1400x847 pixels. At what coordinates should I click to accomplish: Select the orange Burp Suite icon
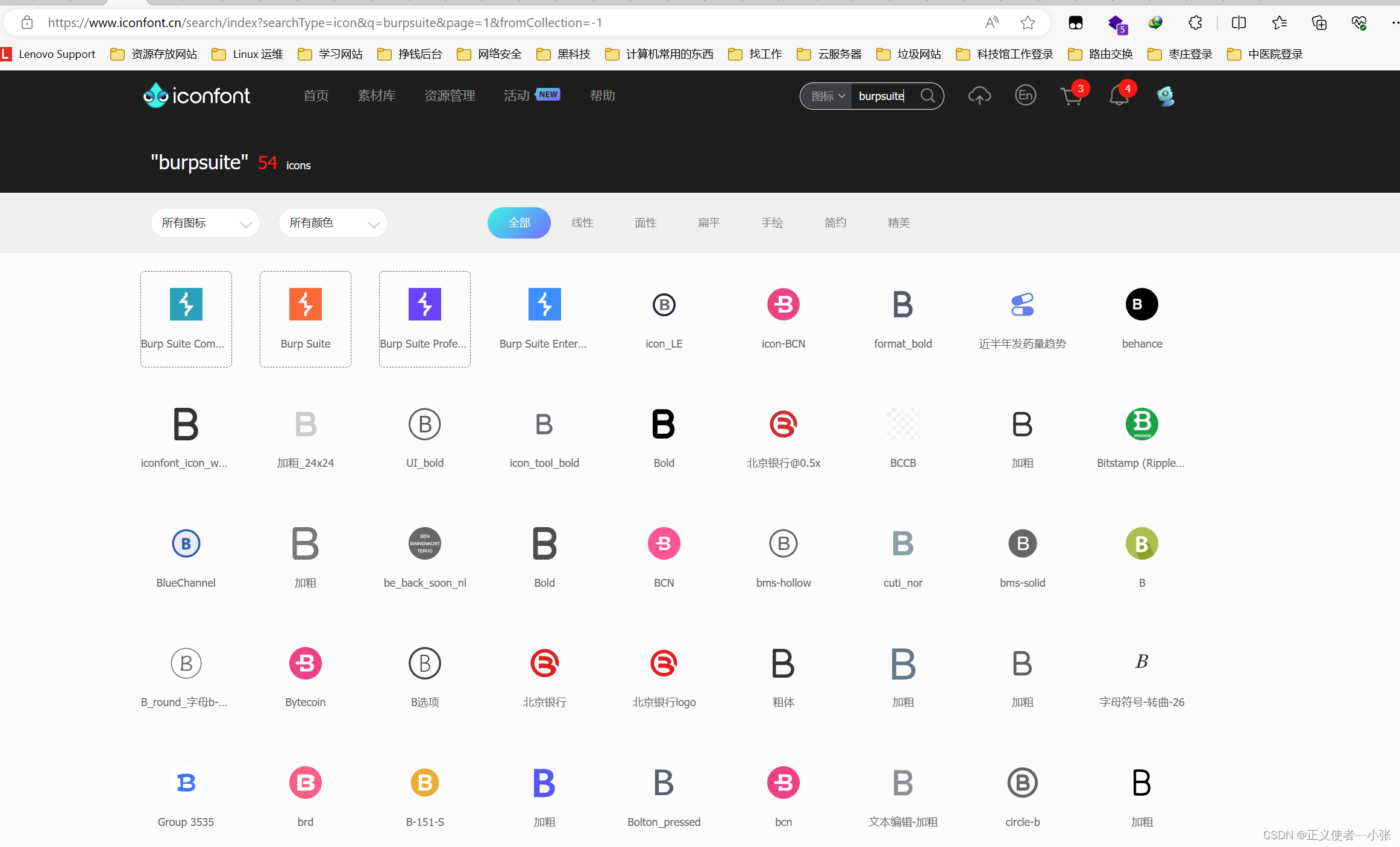(x=306, y=304)
